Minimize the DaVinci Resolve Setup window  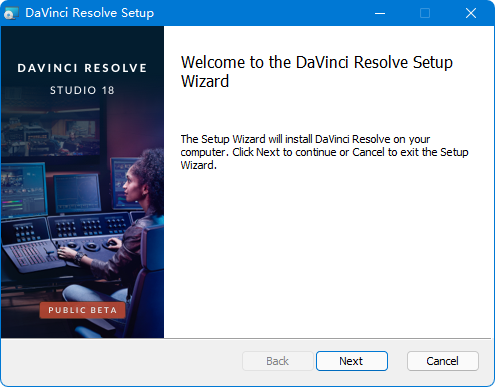click(x=380, y=13)
